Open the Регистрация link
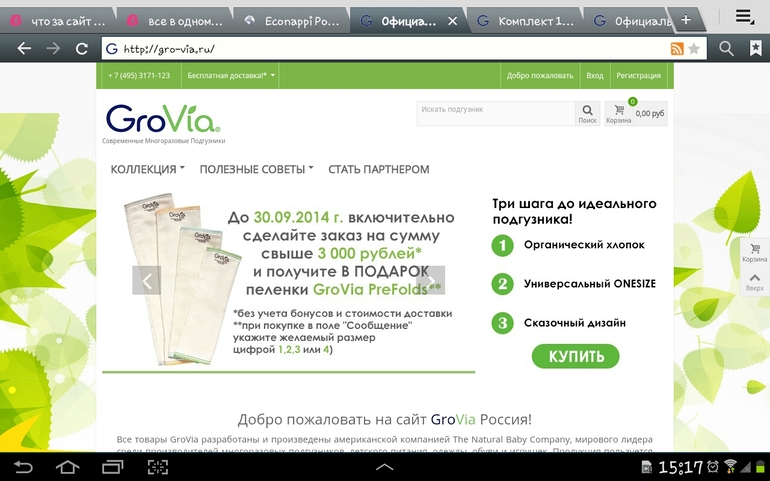The height and width of the screenshot is (481, 770). coord(638,75)
